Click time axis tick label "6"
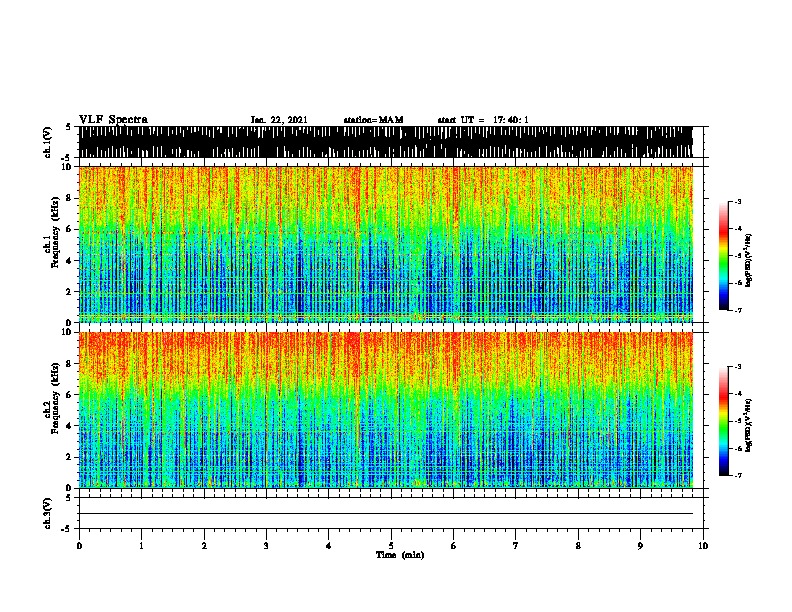Screen dimensions: 792x612 point(454,546)
